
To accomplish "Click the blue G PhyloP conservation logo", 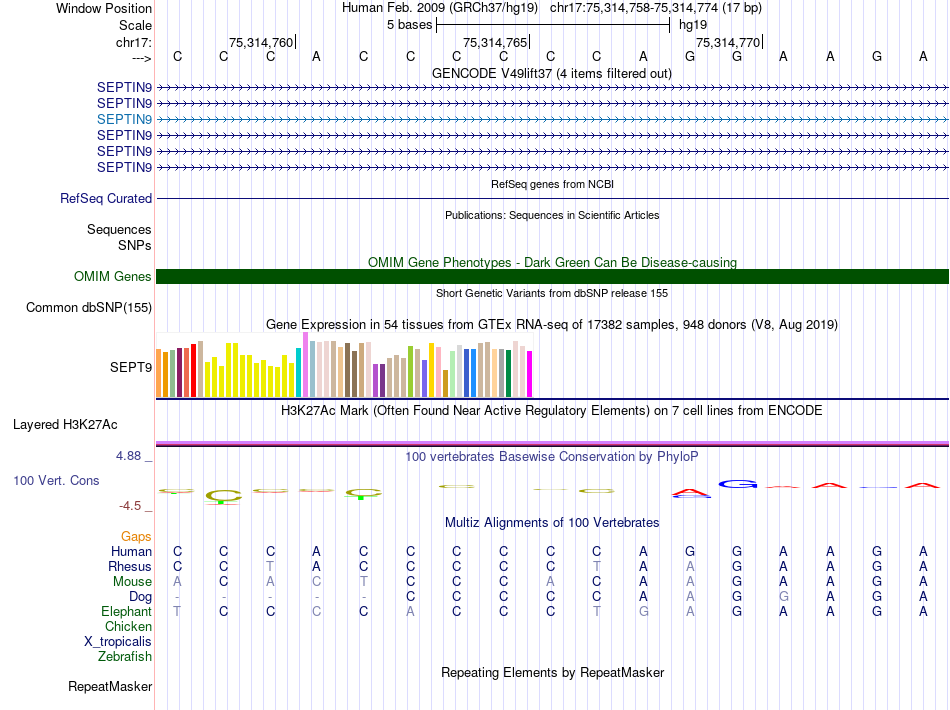I will pyautogui.click(x=738, y=484).
